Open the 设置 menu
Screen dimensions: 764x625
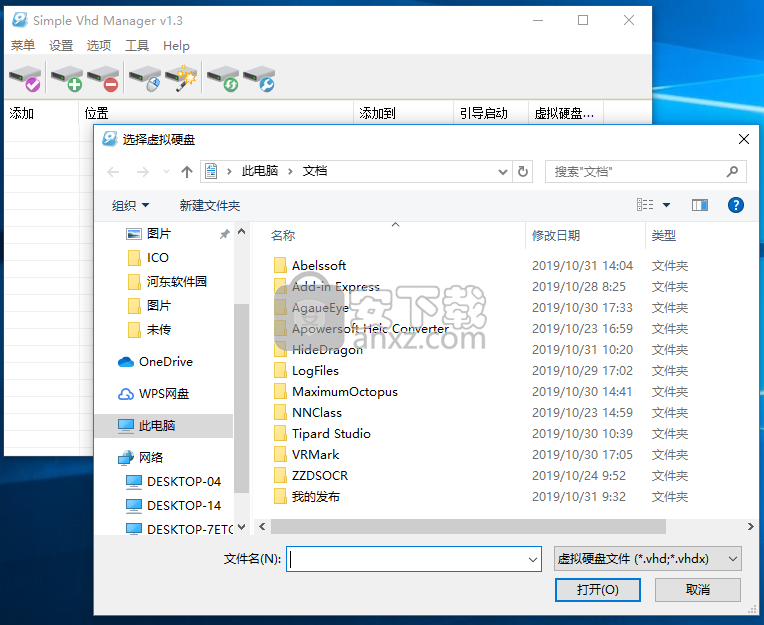click(x=61, y=46)
